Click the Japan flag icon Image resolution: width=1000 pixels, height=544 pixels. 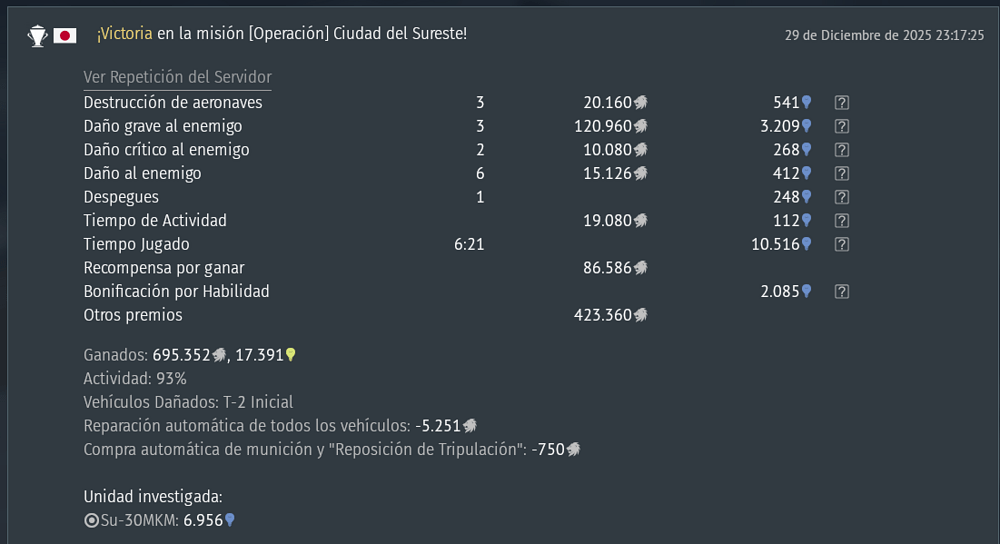(x=65, y=36)
